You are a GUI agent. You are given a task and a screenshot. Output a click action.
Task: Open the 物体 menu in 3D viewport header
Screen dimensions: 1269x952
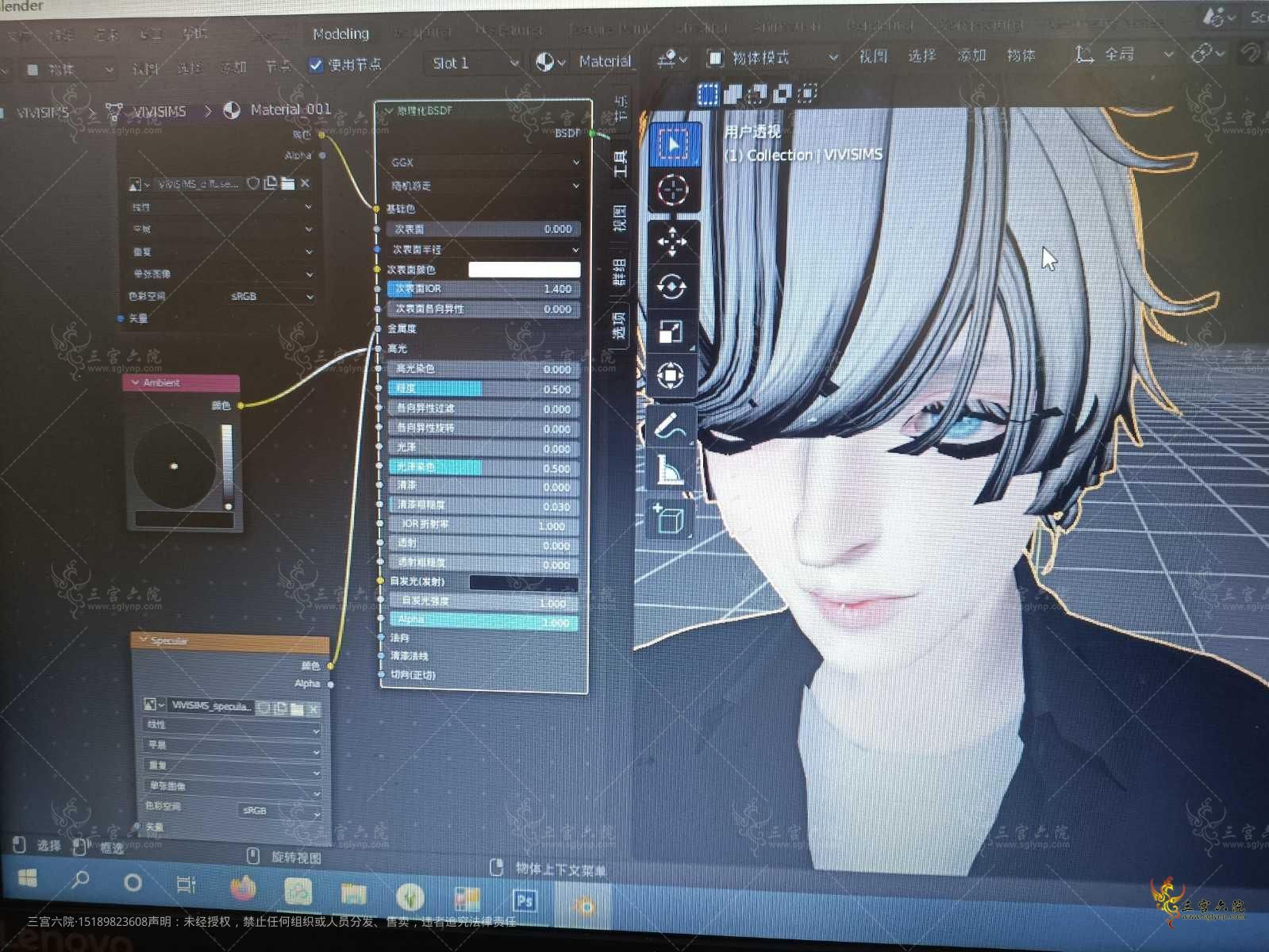1021,56
